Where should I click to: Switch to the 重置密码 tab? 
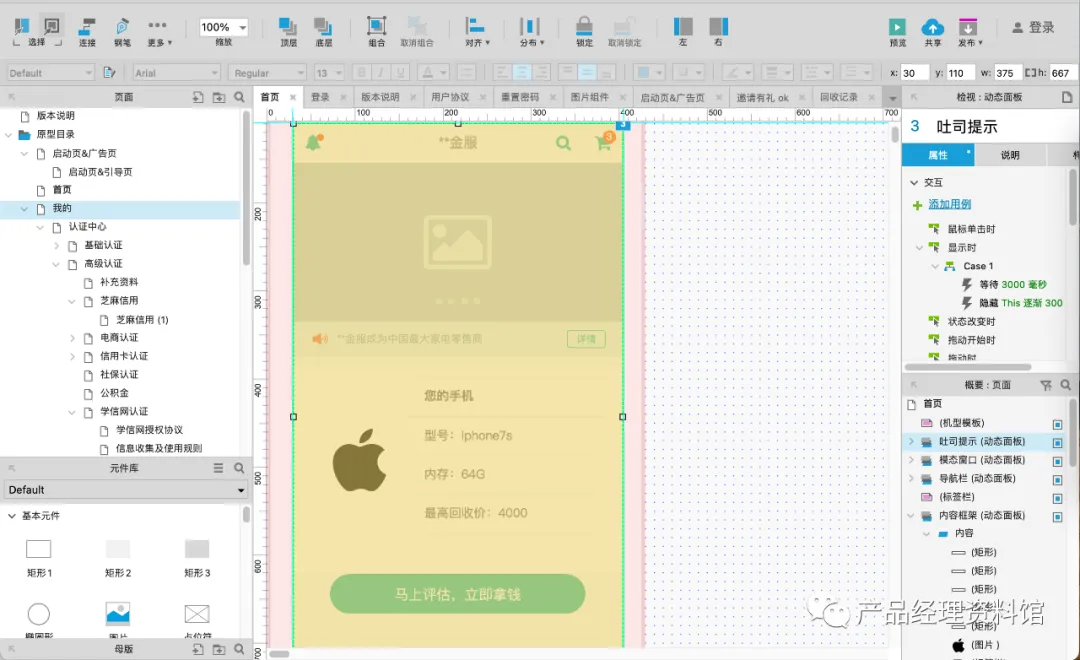520,97
